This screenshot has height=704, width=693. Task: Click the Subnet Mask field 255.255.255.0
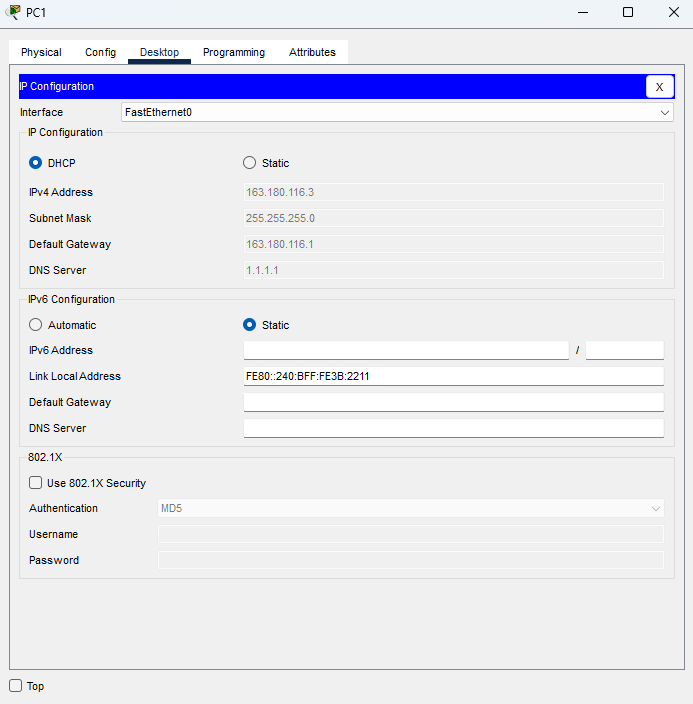point(454,218)
